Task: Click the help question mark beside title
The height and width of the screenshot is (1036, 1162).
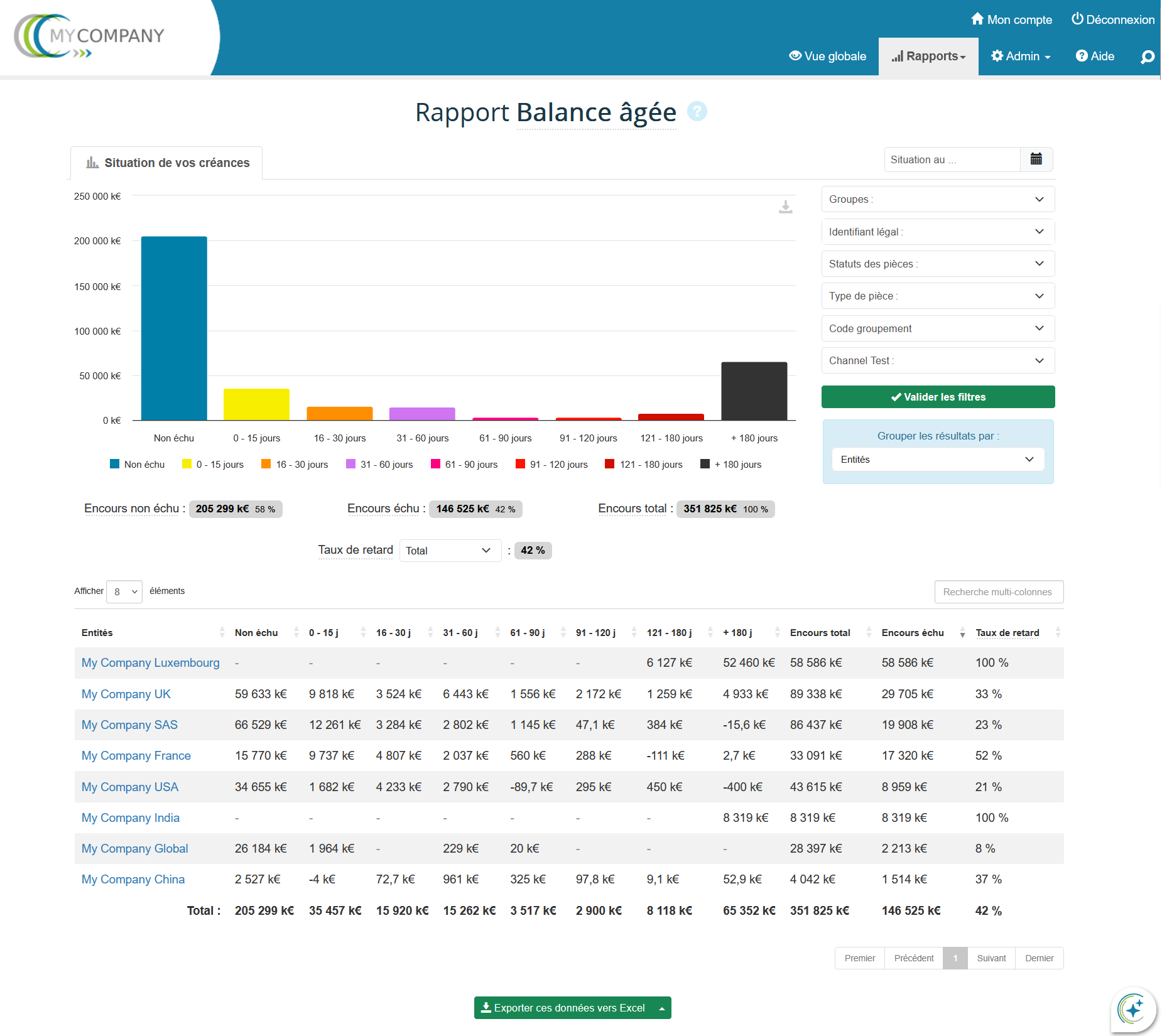Action: tap(697, 112)
